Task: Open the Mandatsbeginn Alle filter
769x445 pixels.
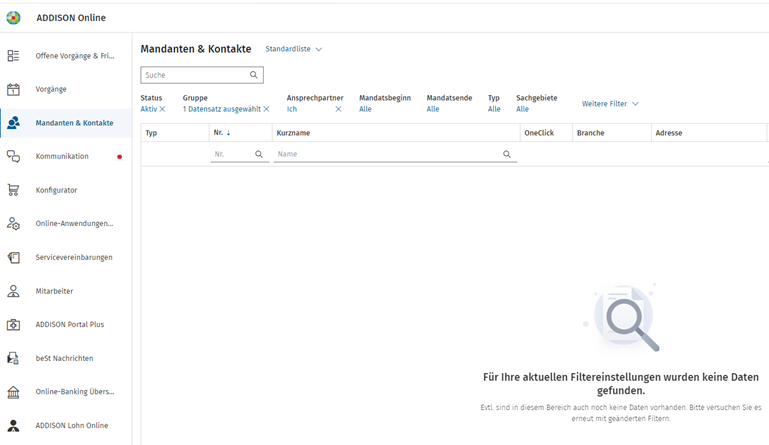Action: 365,109
